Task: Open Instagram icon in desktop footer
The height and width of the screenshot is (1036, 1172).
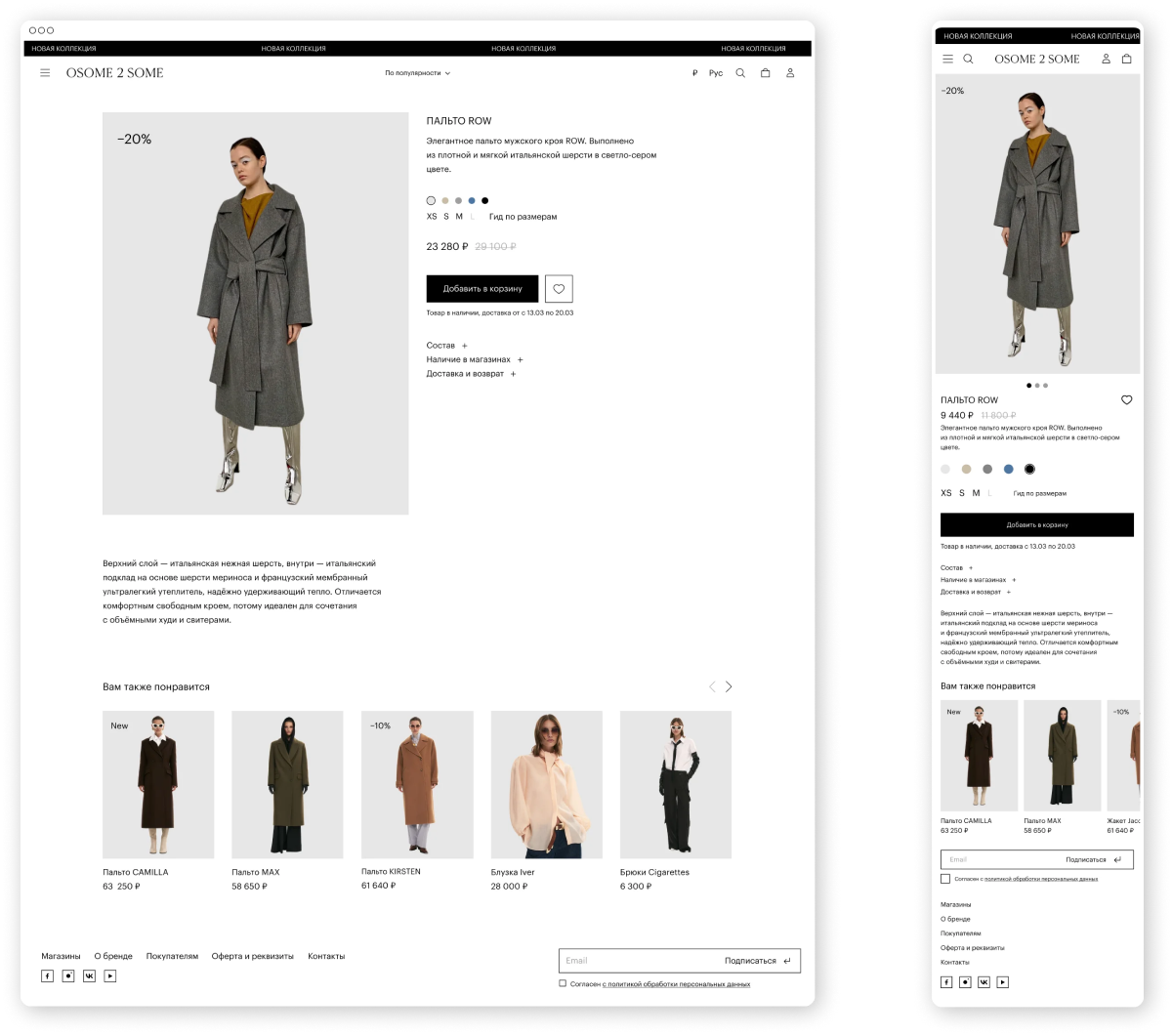Action: (68, 975)
